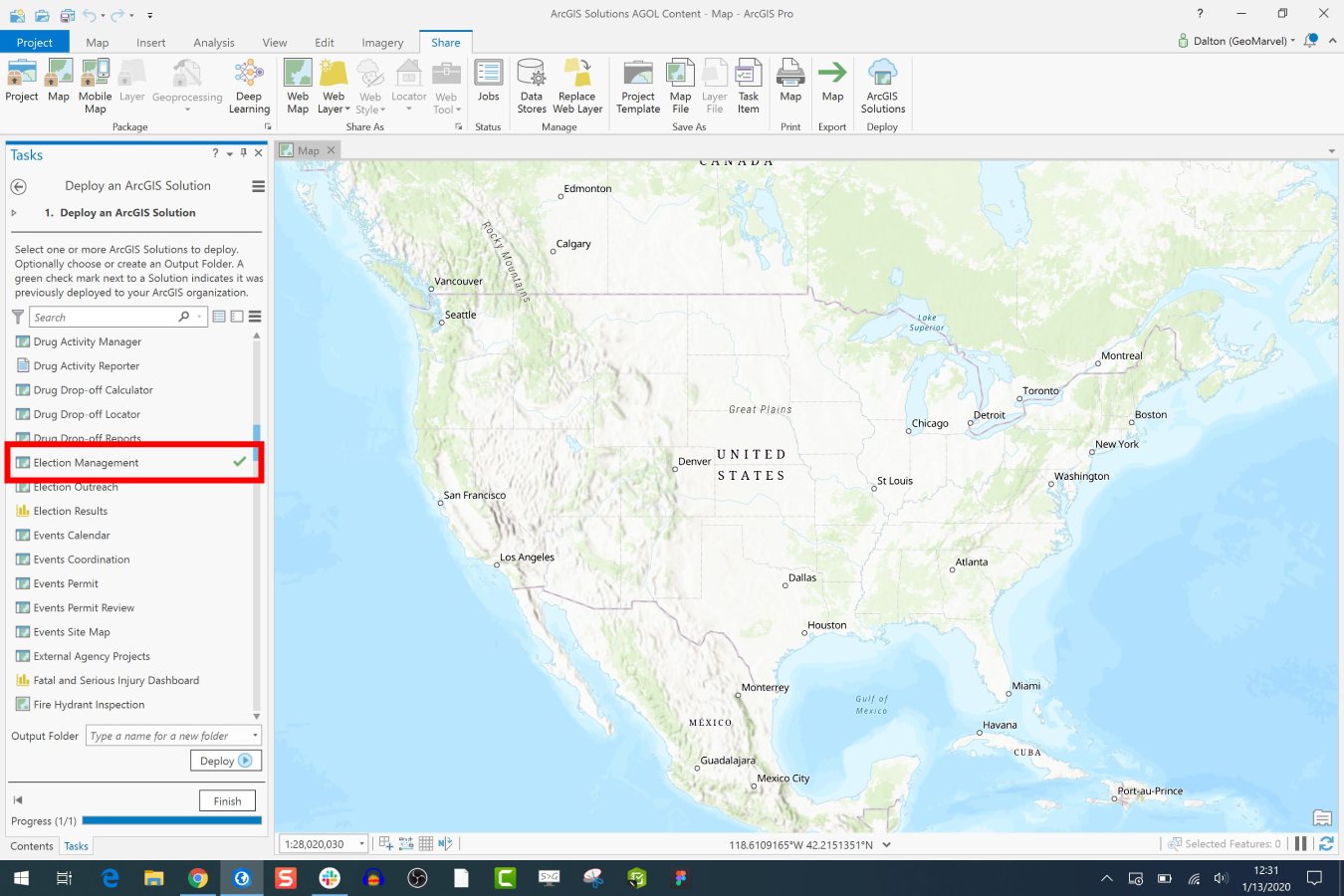Image resolution: width=1344 pixels, height=896 pixels.
Task: Open Slack from the taskbar
Action: coord(330,878)
